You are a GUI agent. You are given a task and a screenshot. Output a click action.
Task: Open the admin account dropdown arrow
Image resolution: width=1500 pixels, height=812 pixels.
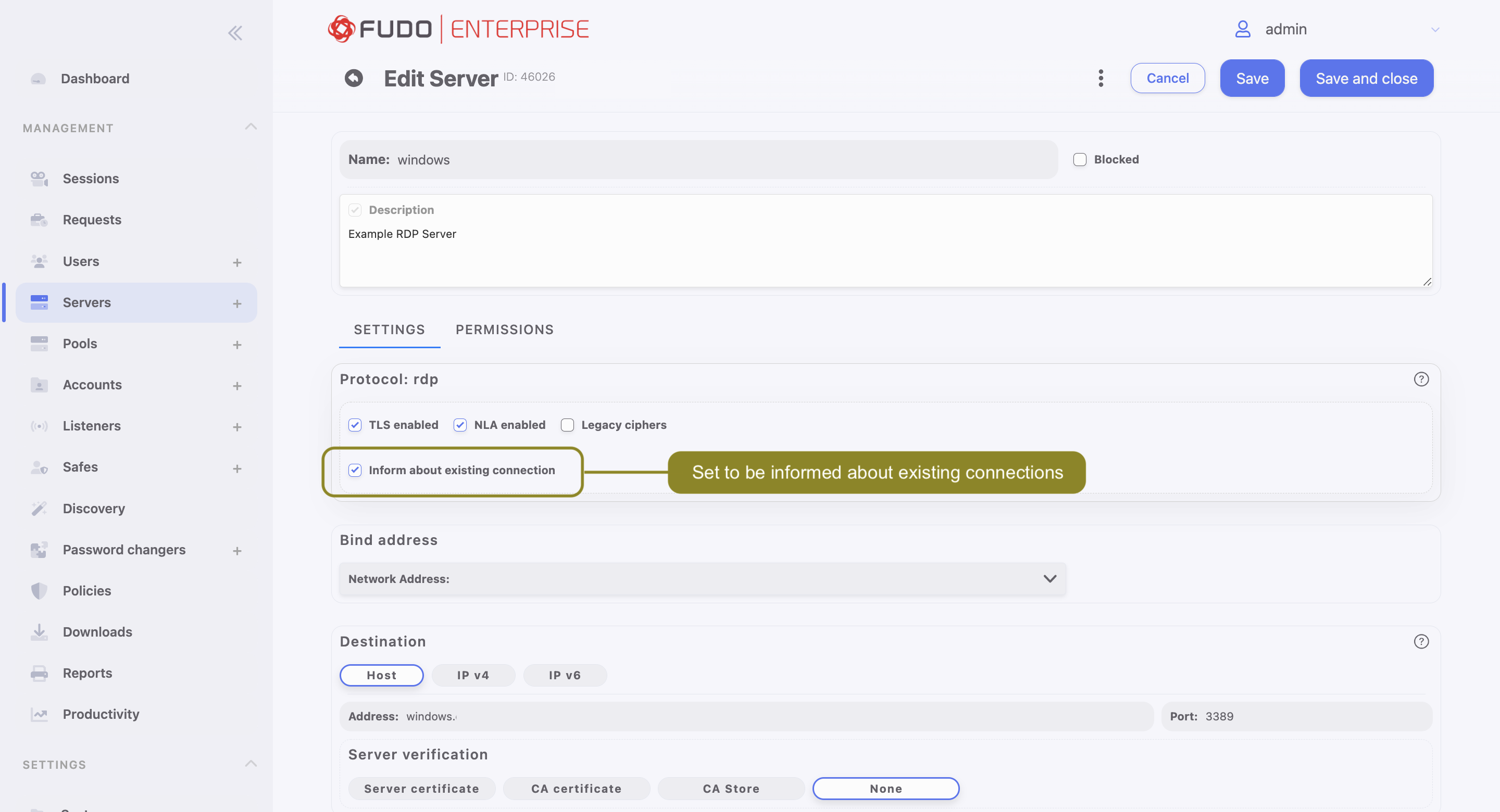1435,29
